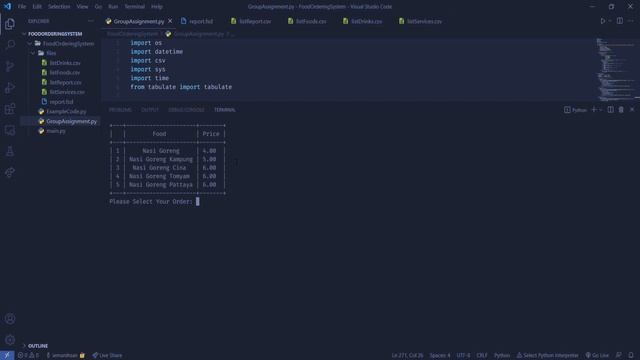This screenshot has height=360, width=640.
Task: Switch to the Debug Console panel tab
Action: pos(186,110)
